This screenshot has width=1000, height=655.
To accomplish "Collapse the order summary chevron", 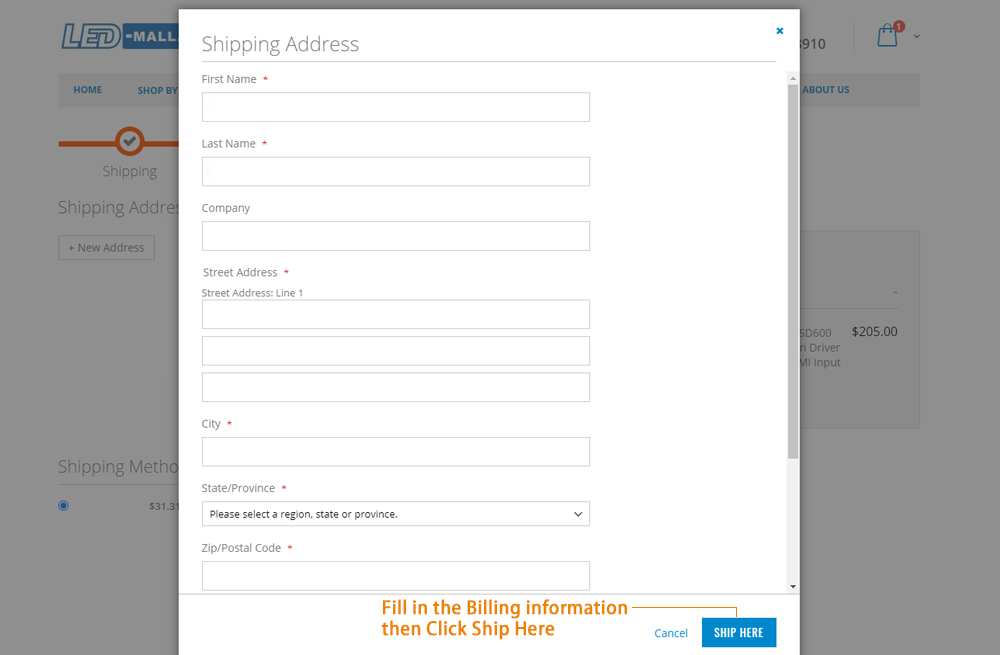I will click(x=895, y=293).
